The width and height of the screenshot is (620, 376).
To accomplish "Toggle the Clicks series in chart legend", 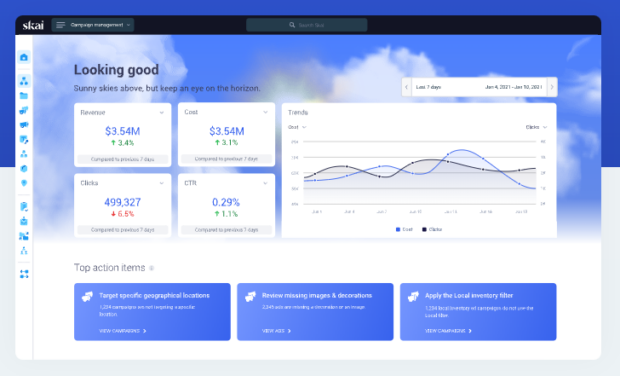I will click(432, 229).
